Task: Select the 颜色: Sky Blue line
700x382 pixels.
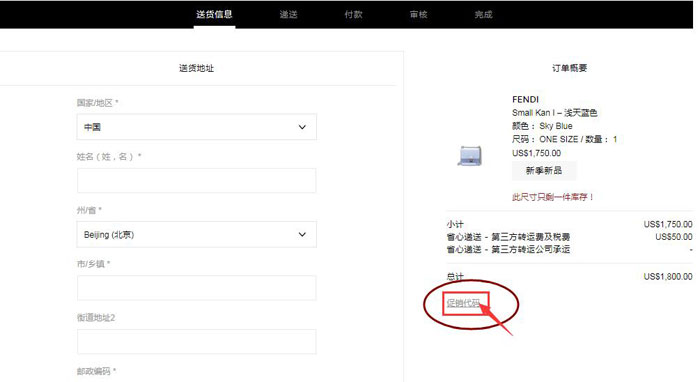Action: (x=542, y=126)
